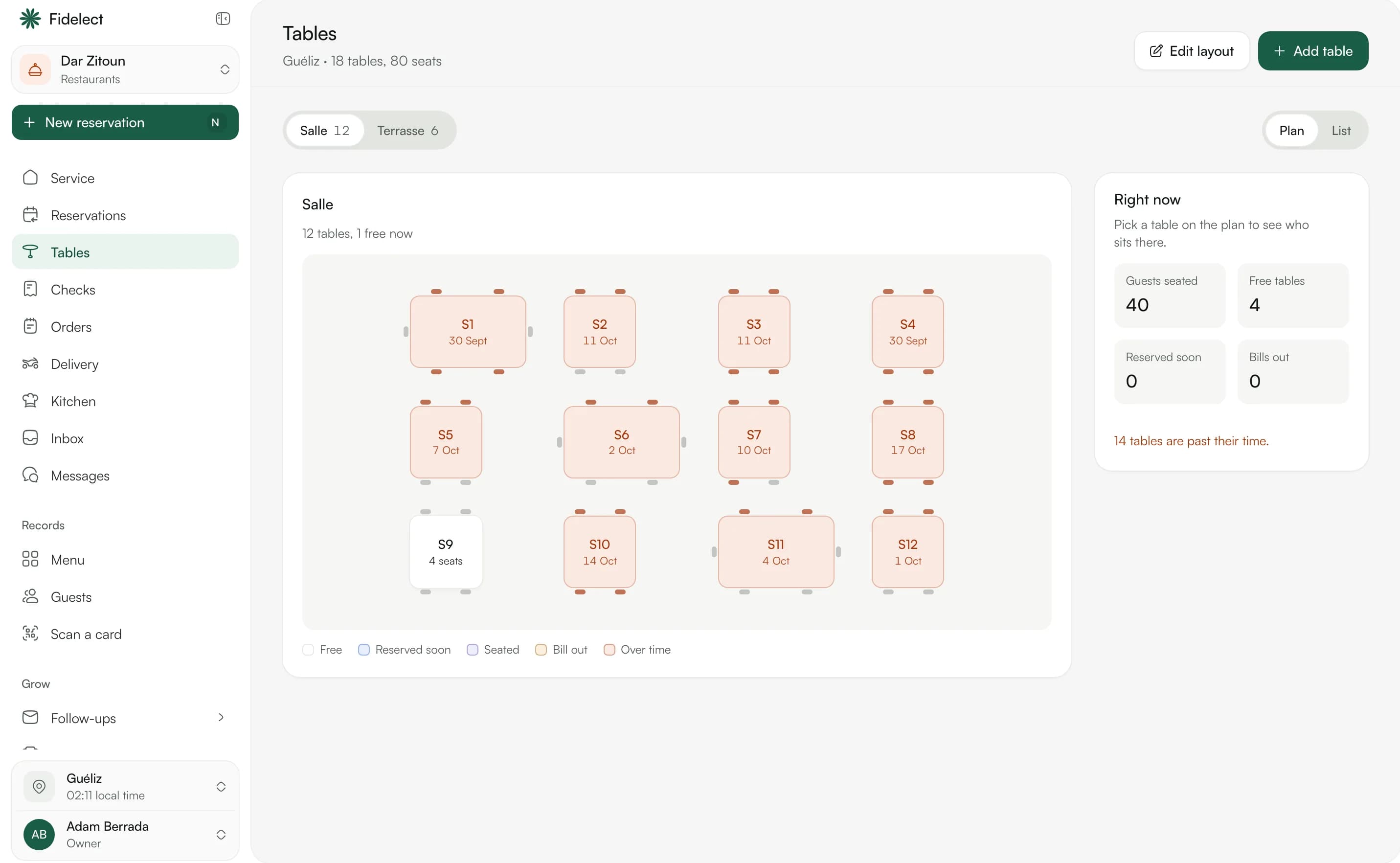
Task: Click the Add table button
Action: (x=1312, y=51)
